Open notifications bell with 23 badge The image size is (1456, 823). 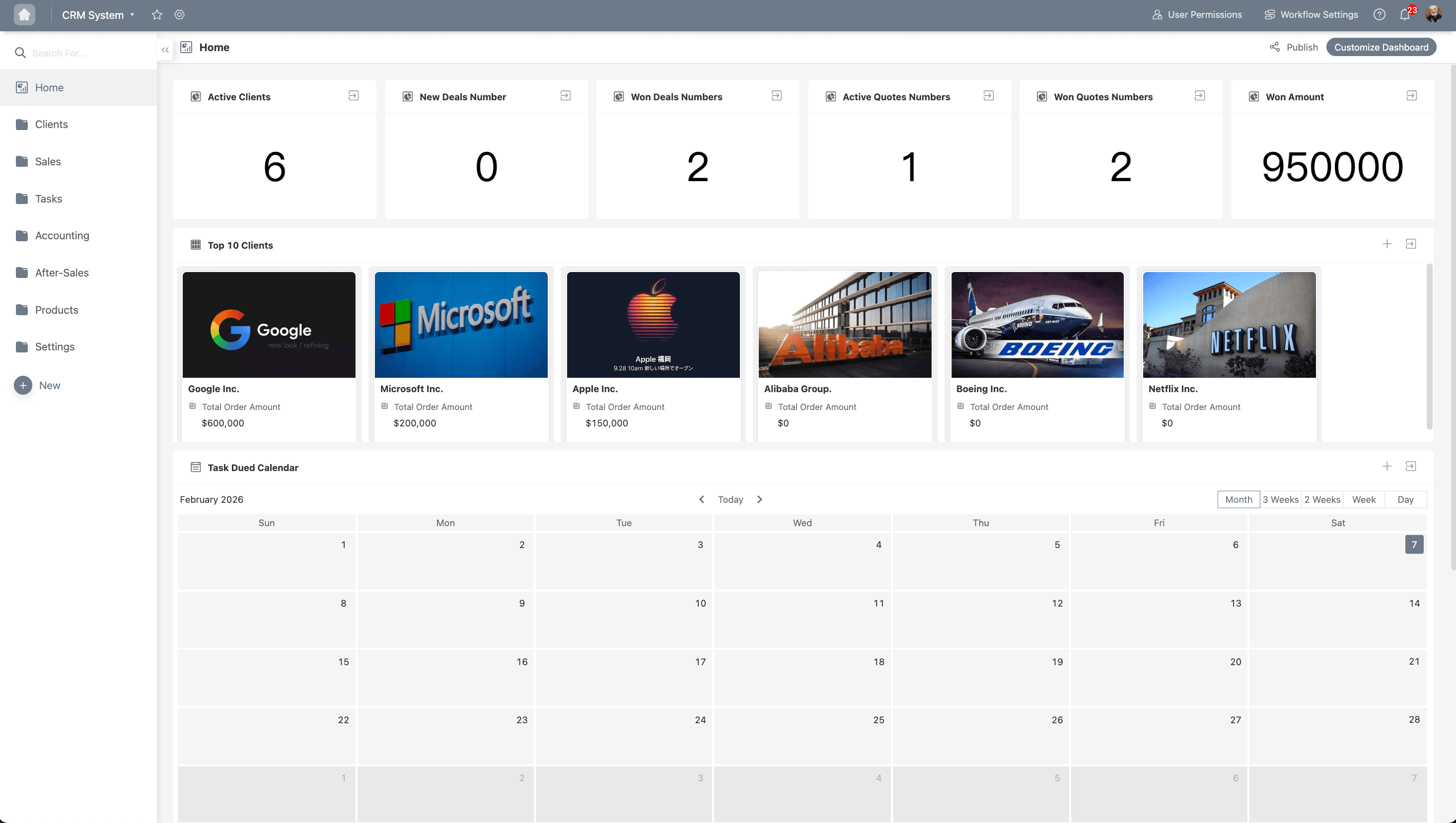(x=1404, y=15)
